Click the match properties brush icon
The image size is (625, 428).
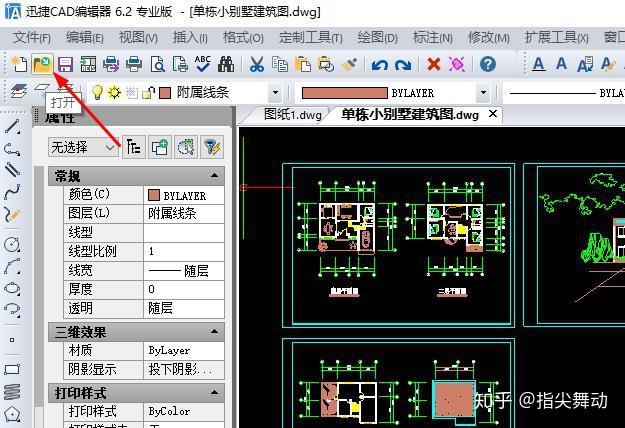(x=350, y=64)
